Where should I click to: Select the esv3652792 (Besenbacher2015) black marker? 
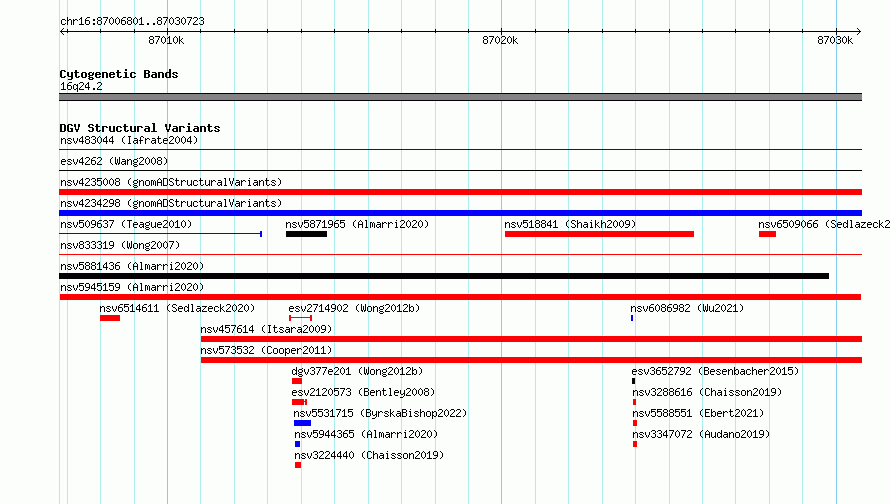633,381
